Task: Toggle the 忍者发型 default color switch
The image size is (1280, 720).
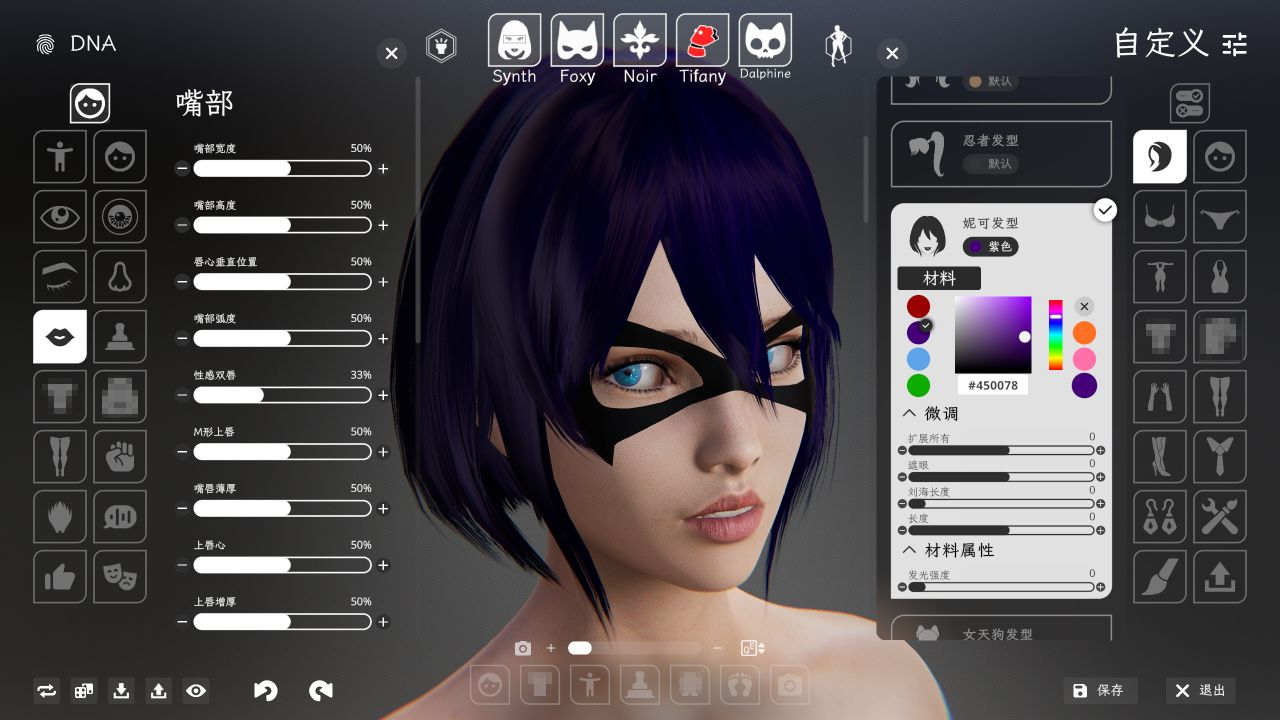Action: 990,164
